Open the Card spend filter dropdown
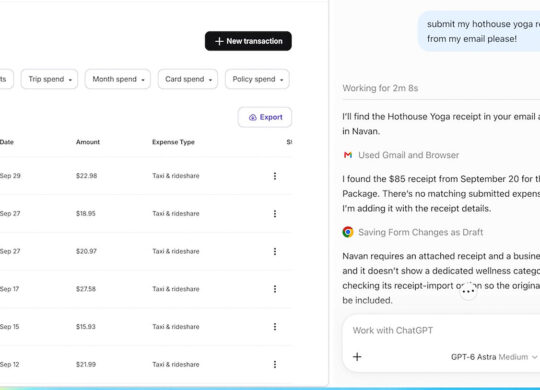The width and height of the screenshot is (540, 390). 188,79
